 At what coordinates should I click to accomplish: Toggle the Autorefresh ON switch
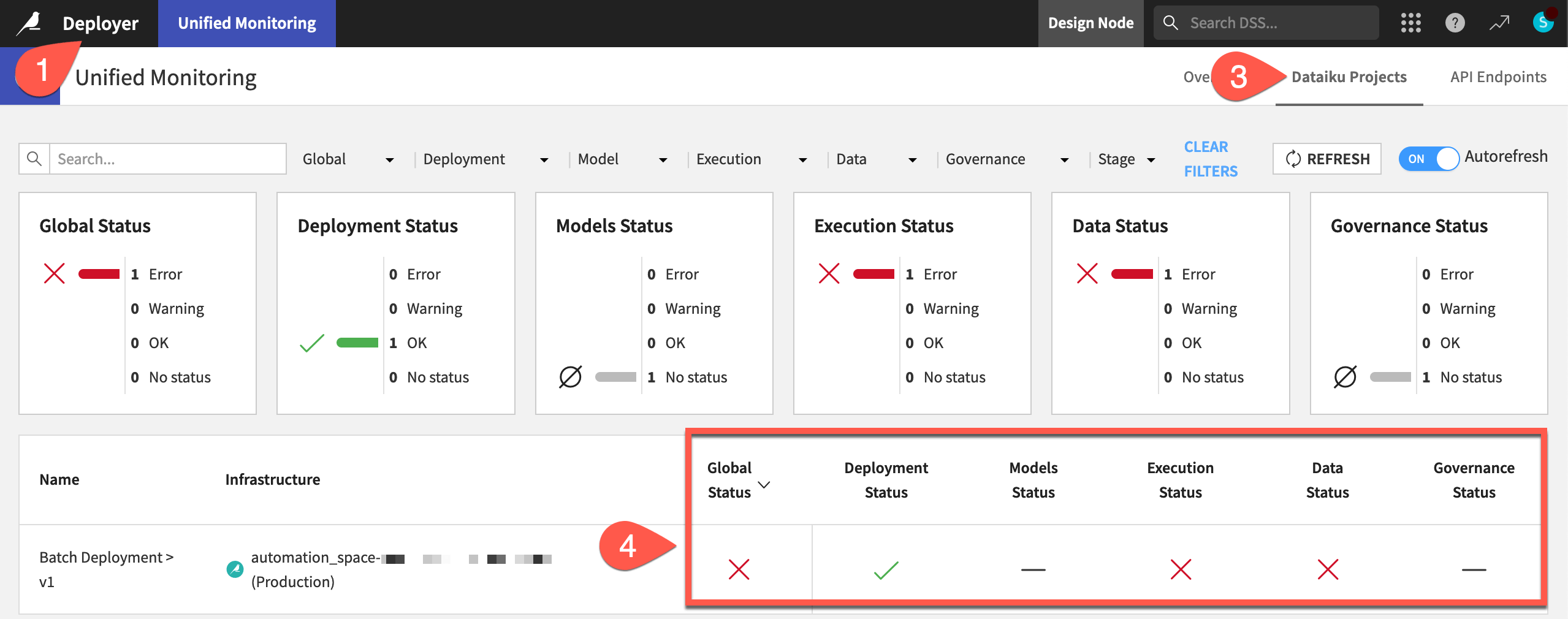(1429, 159)
